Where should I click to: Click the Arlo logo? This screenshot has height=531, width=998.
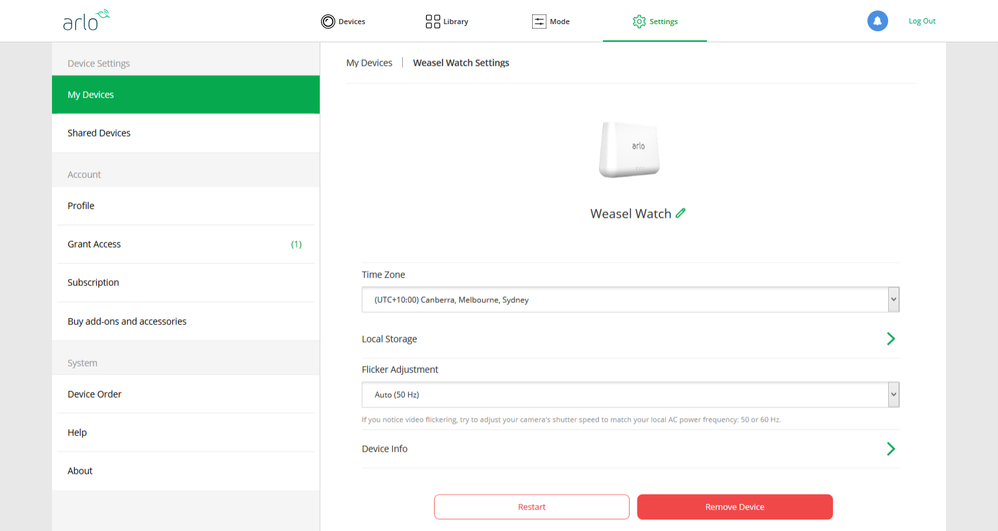point(86,20)
